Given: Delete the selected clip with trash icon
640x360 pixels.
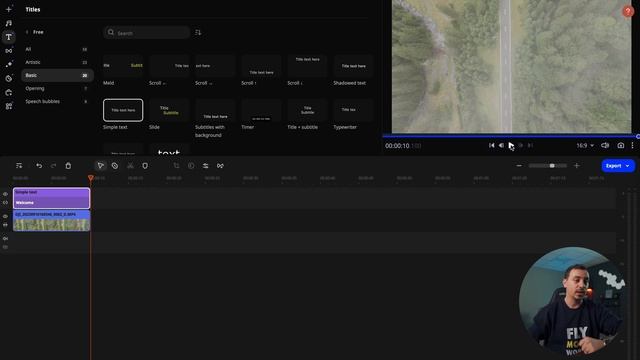Looking at the screenshot, I should (x=68, y=166).
